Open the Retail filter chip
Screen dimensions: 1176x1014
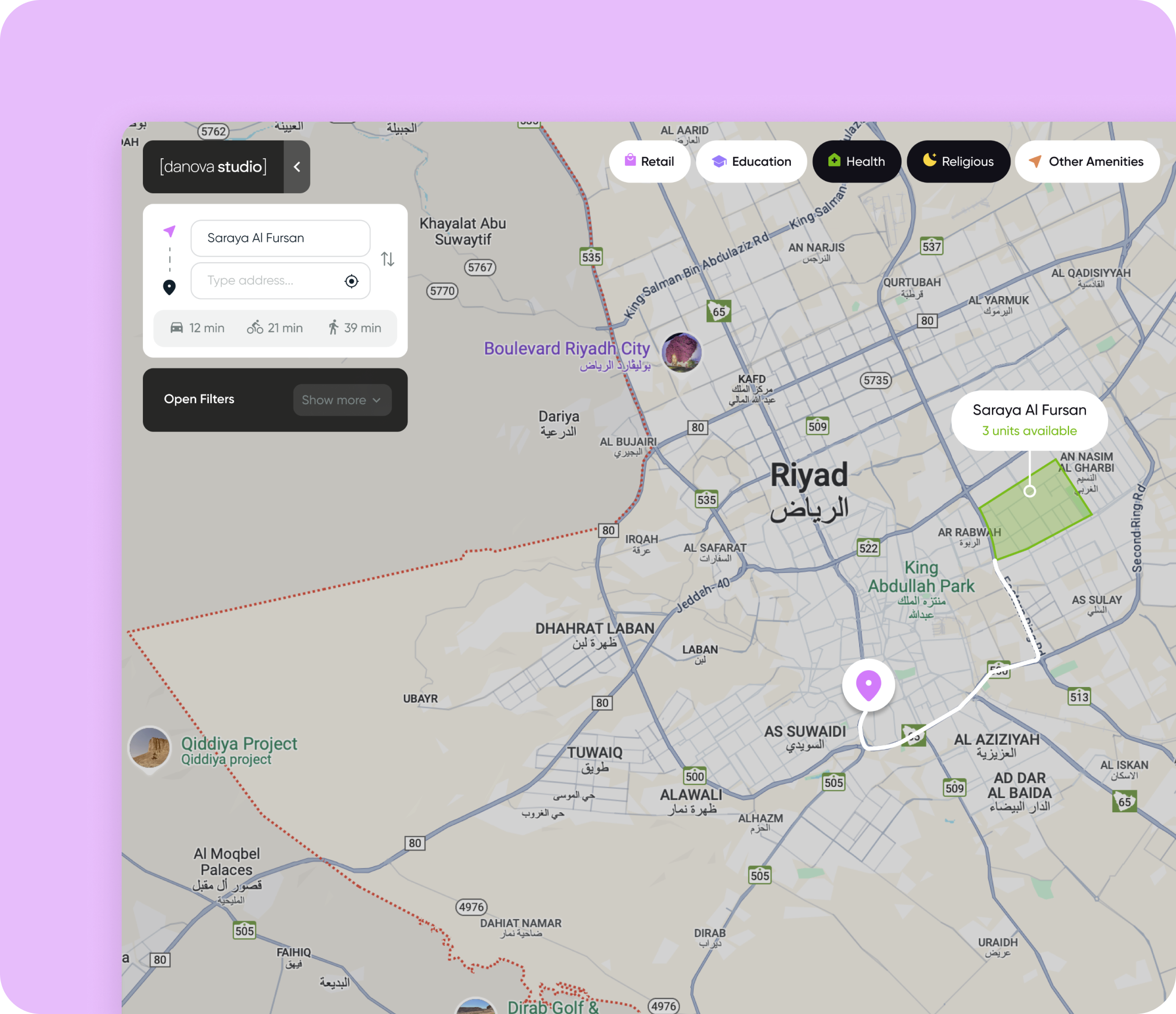tap(650, 161)
